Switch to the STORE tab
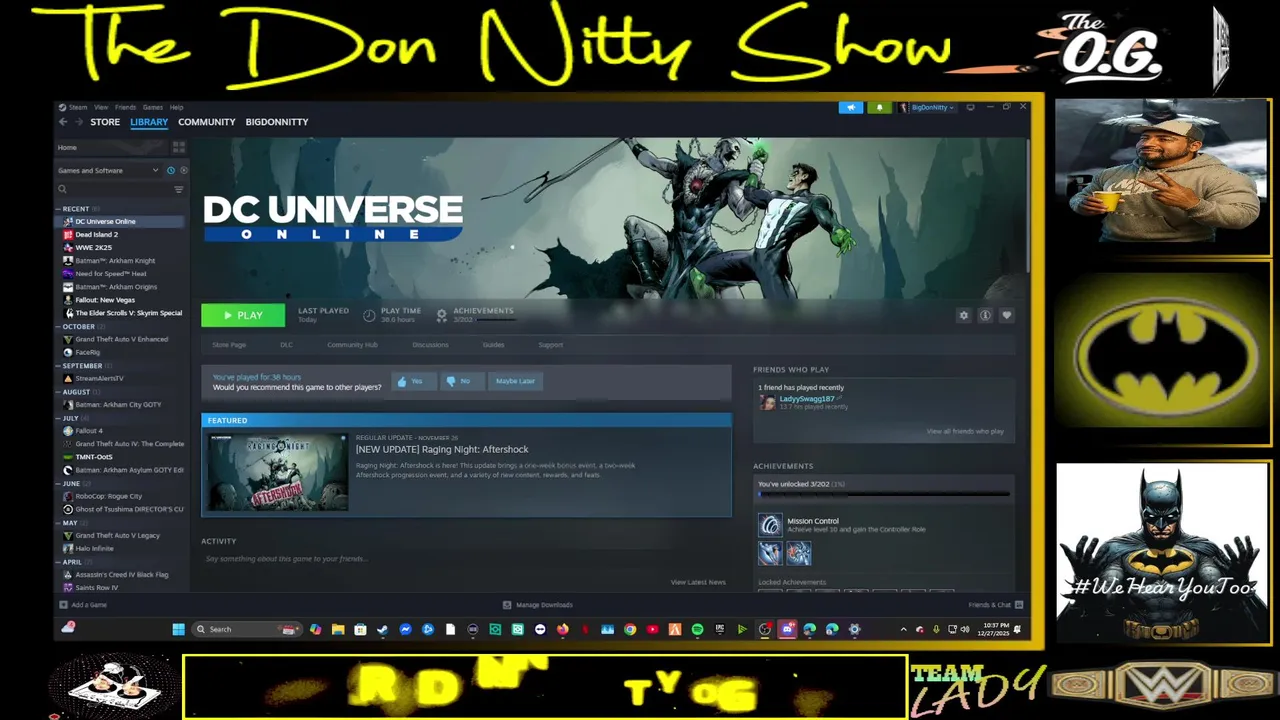This screenshot has height=720, width=1280. (x=105, y=122)
